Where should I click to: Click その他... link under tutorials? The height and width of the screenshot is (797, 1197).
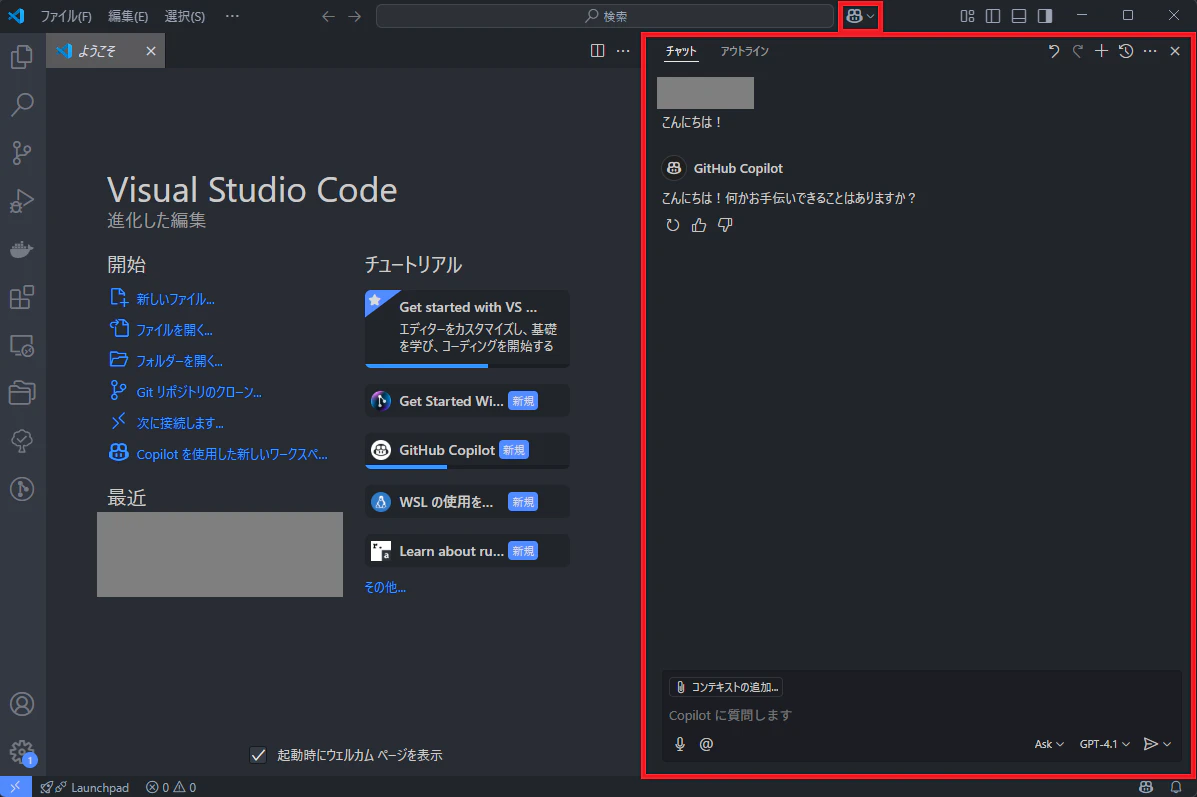pos(385,587)
